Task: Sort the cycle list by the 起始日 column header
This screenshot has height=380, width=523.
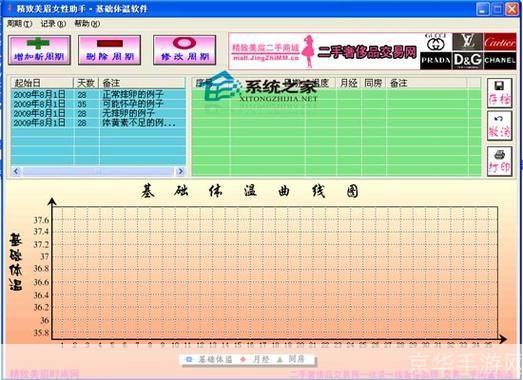Action: pos(42,83)
